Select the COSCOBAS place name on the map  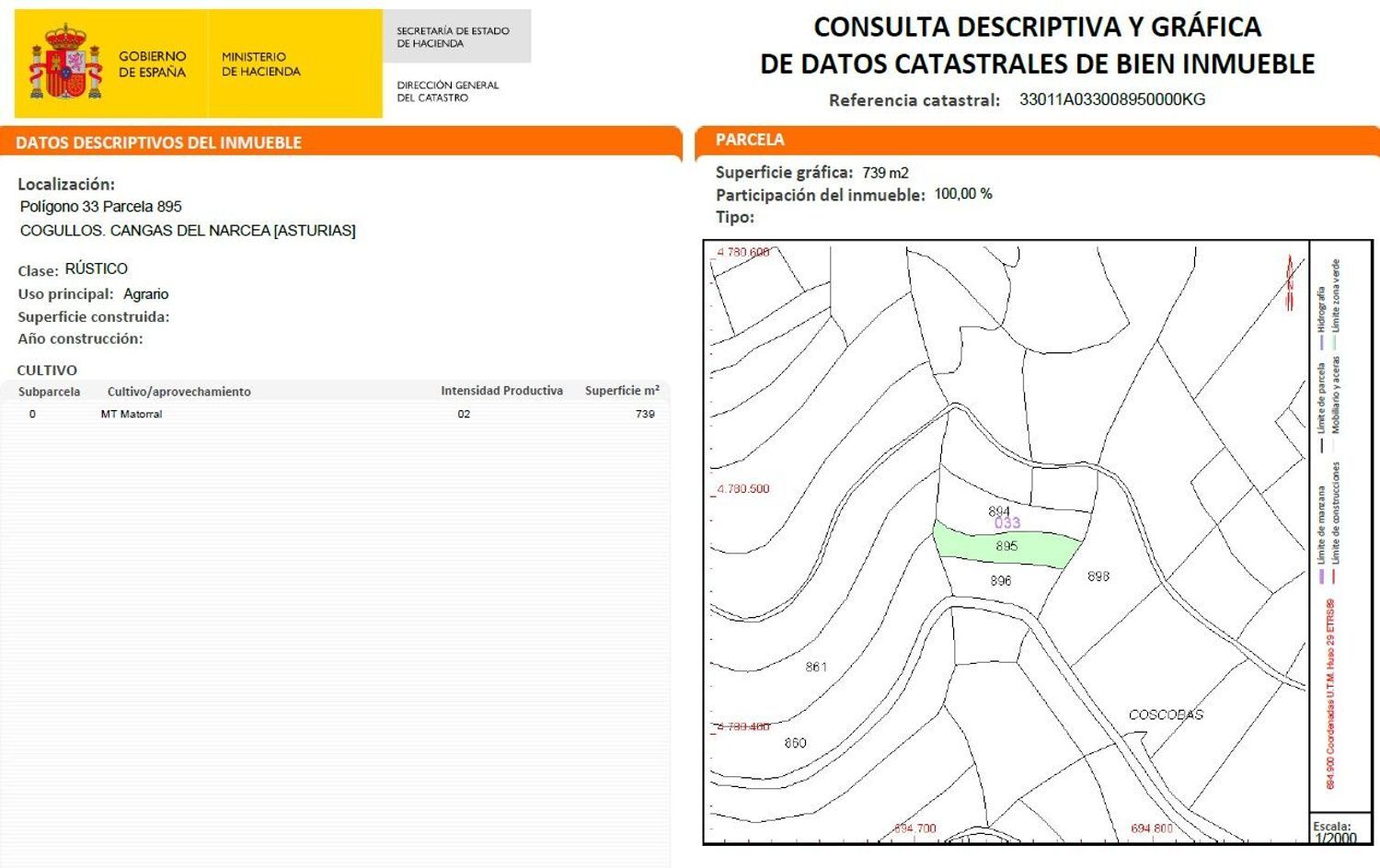(x=1167, y=714)
